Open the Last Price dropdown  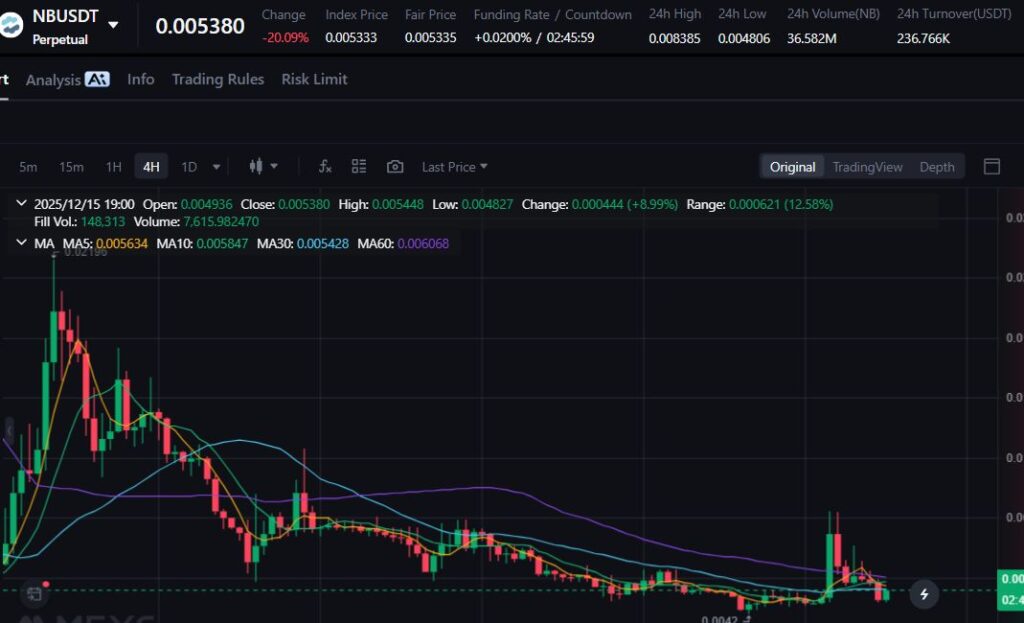point(454,167)
